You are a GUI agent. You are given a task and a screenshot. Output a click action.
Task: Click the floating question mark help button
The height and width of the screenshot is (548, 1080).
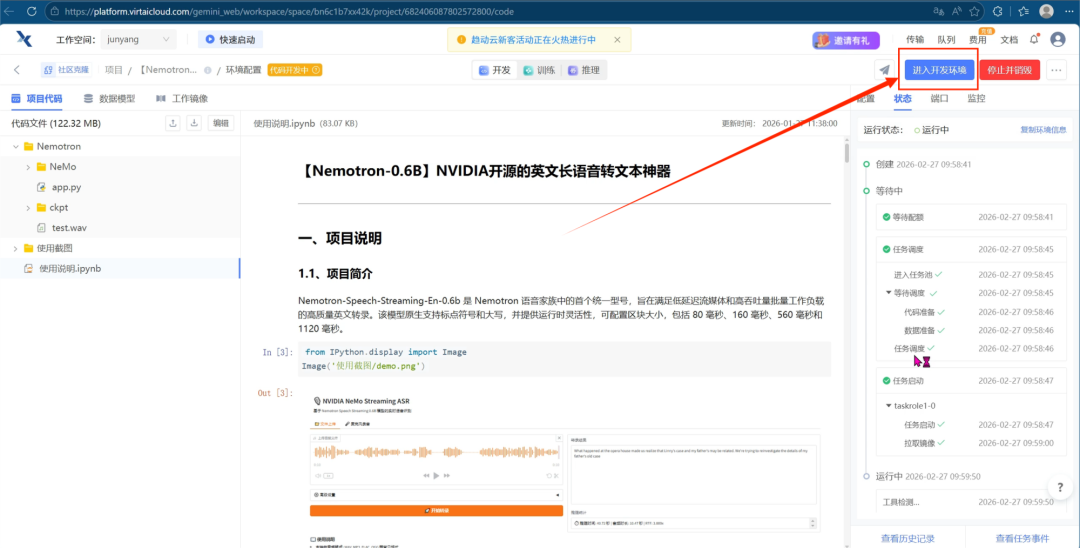(x=1060, y=487)
